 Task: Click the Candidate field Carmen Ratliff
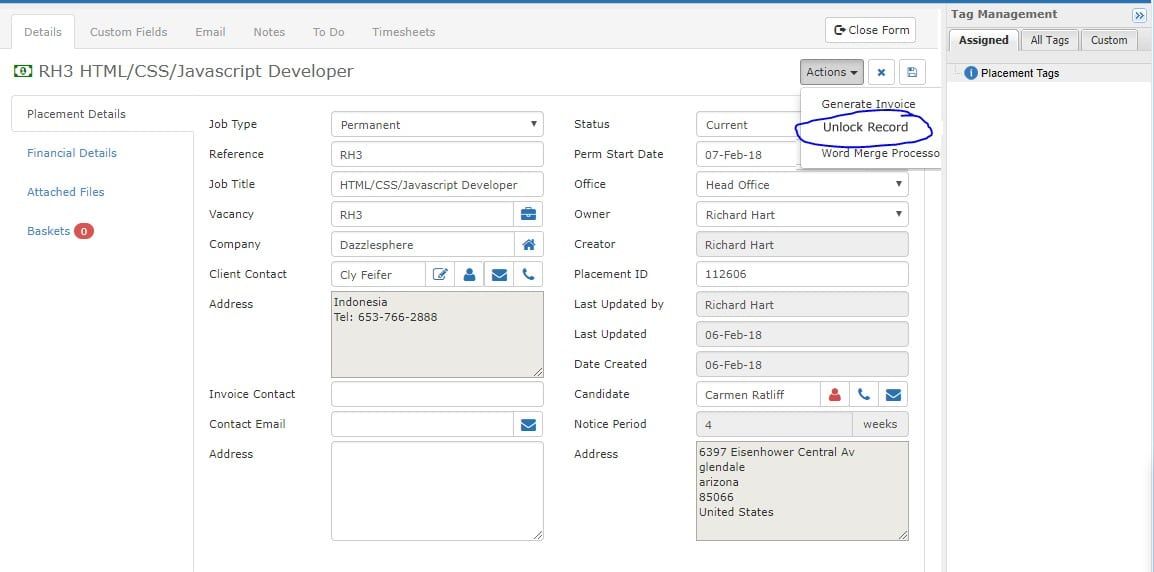pos(758,395)
